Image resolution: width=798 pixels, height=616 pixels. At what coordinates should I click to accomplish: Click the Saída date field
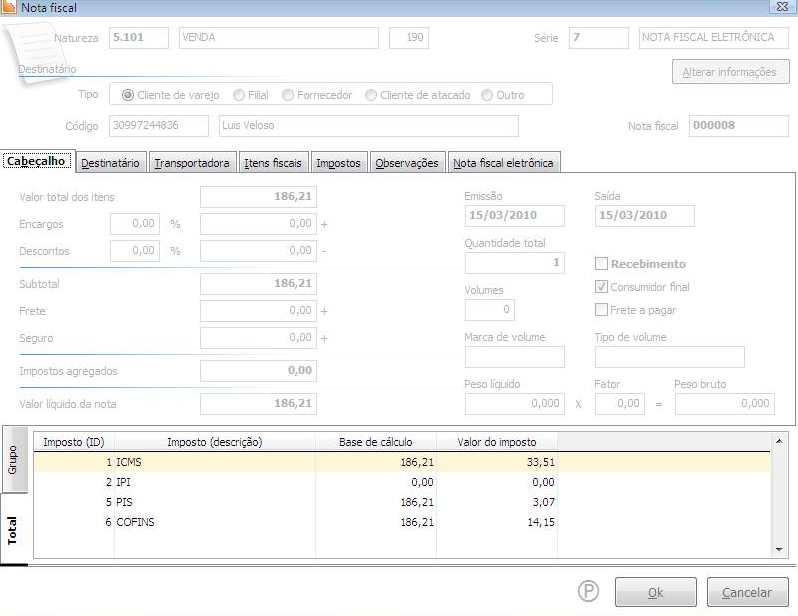coord(645,216)
